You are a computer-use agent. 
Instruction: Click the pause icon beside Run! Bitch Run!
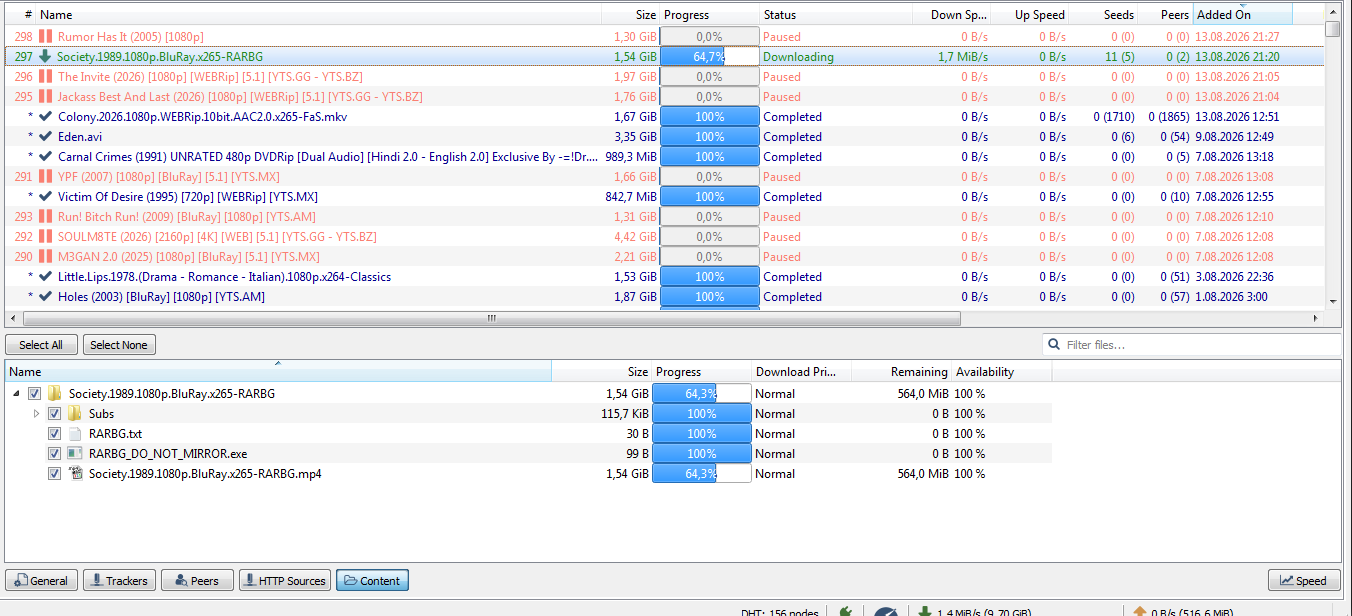coord(45,217)
